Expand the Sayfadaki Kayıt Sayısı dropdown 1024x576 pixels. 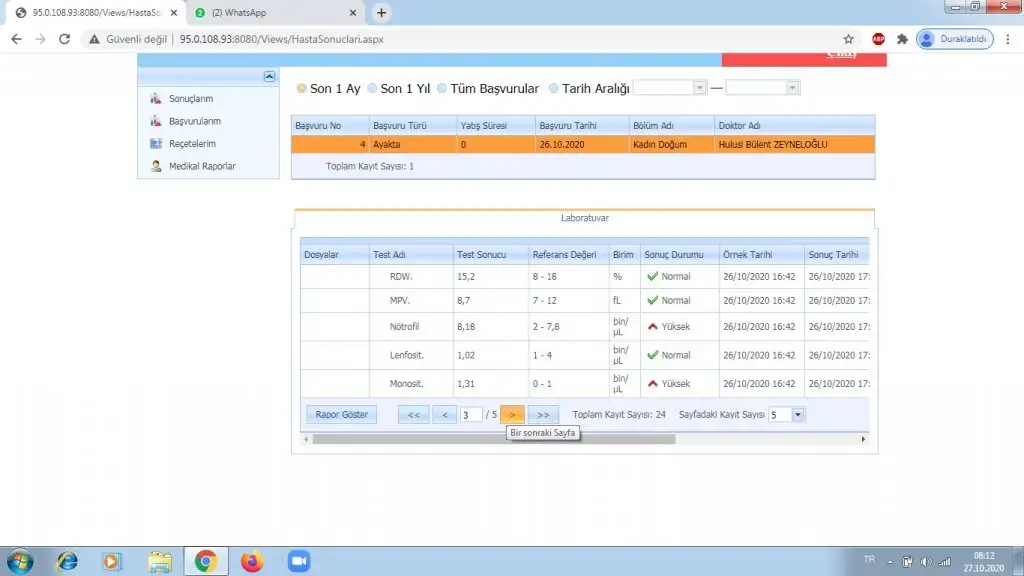point(798,414)
